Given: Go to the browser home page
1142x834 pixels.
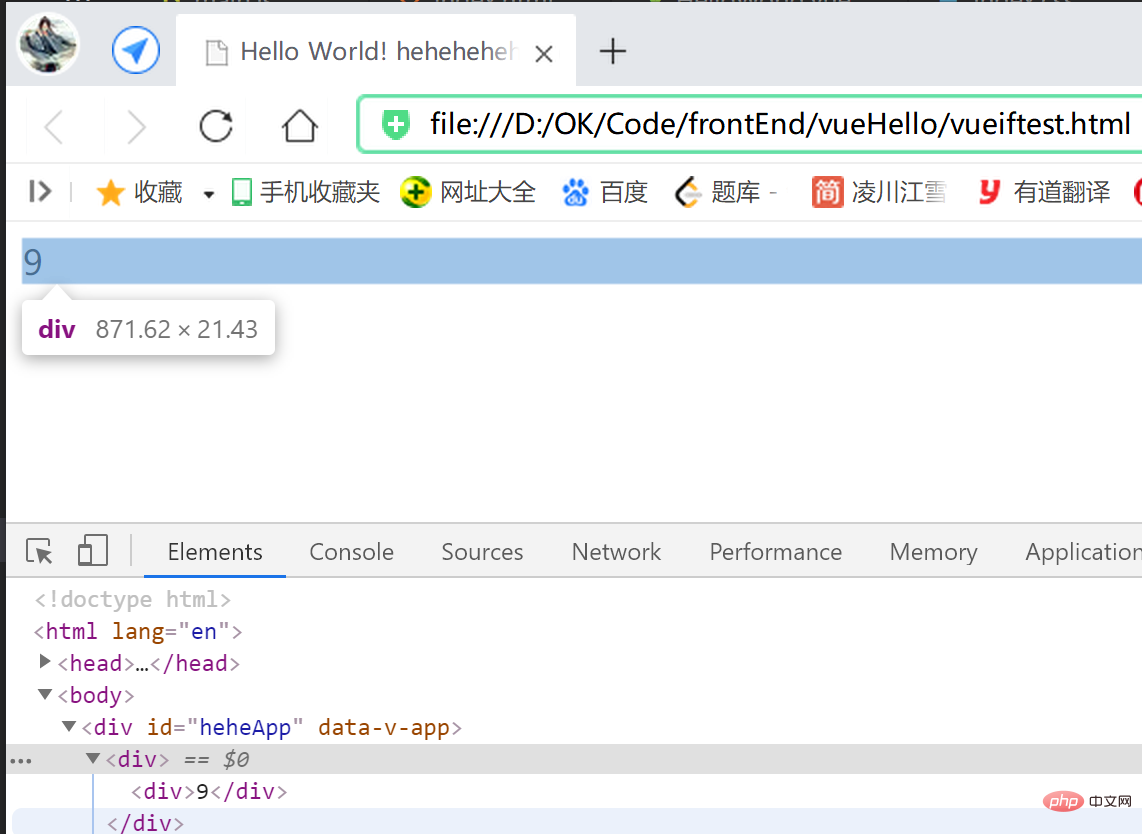Looking at the screenshot, I should tap(299, 124).
